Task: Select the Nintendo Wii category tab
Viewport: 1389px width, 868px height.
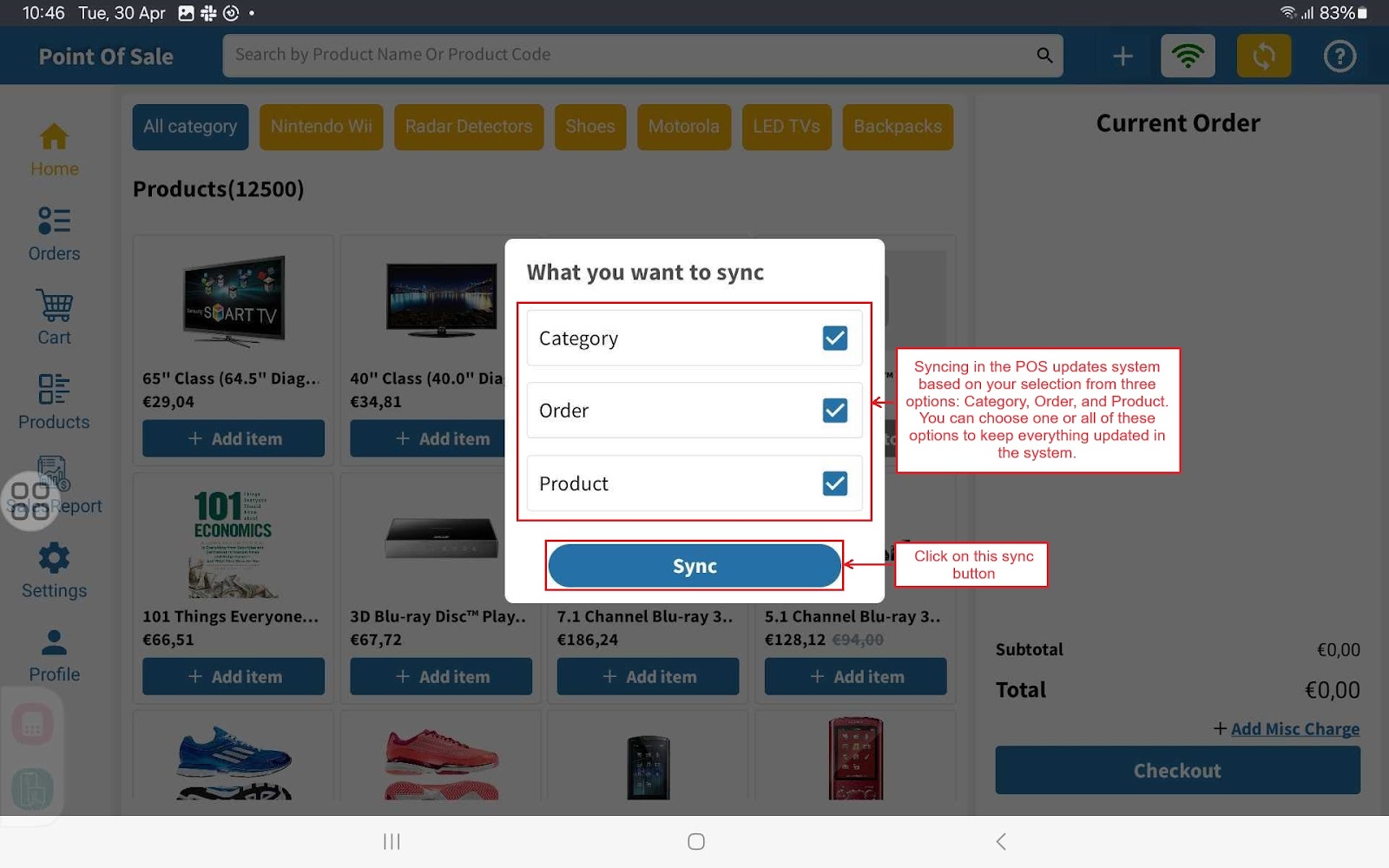Action: [x=321, y=127]
